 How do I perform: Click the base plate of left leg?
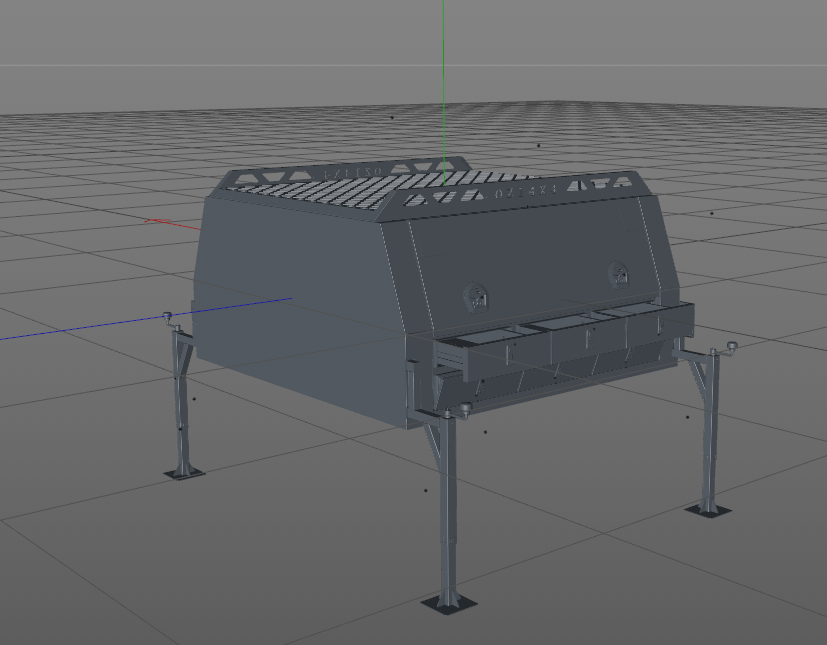pyautogui.click(x=184, y=472)
